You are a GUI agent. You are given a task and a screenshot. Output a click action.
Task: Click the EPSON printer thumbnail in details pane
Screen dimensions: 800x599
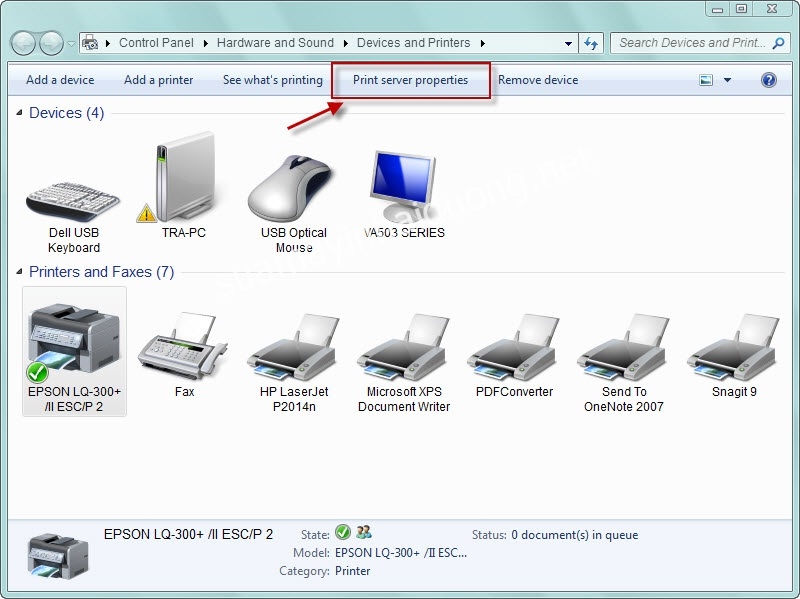coord(58,555)
